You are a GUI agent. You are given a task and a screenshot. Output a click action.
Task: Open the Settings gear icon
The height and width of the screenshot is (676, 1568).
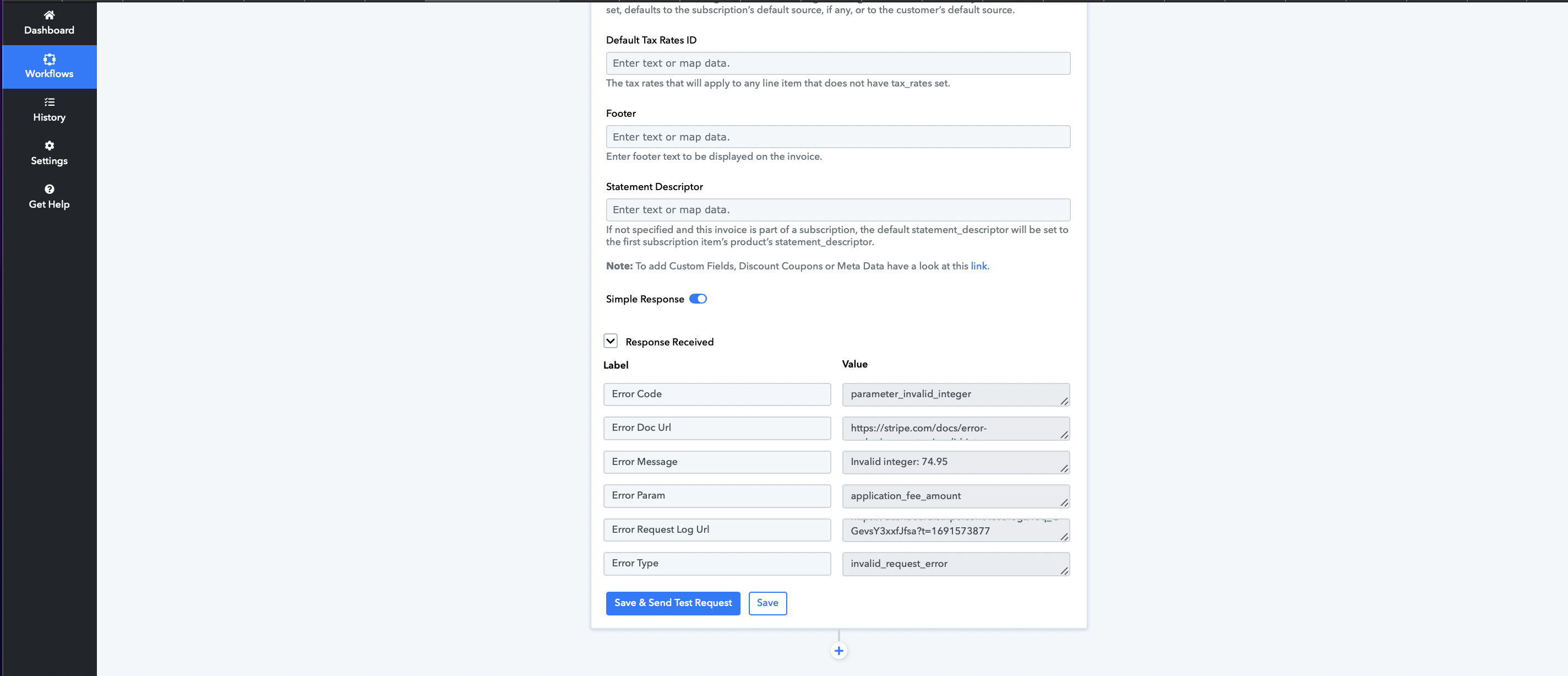pyautogui.click(x=50, y=145)
